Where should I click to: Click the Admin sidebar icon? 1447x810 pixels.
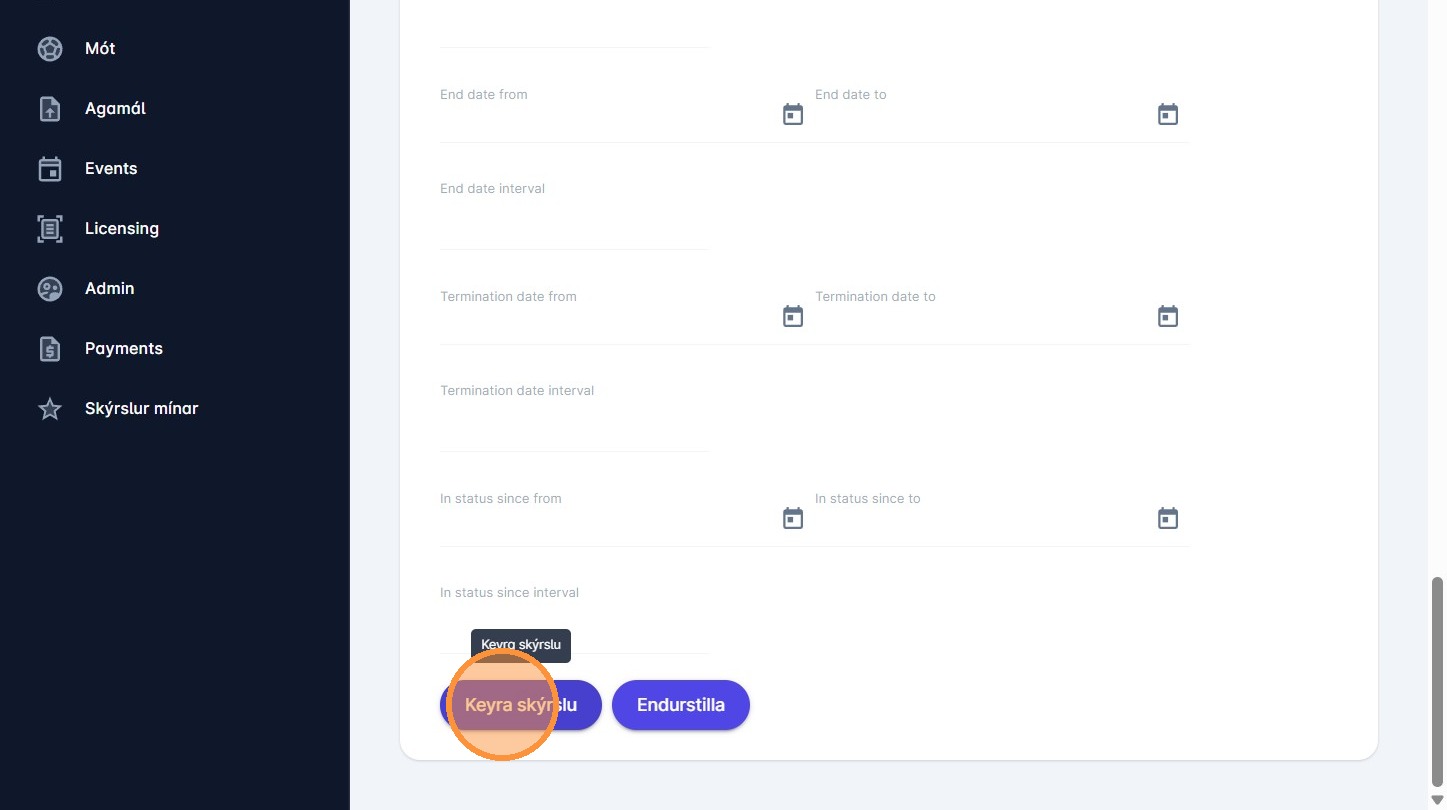pos(50,289)
